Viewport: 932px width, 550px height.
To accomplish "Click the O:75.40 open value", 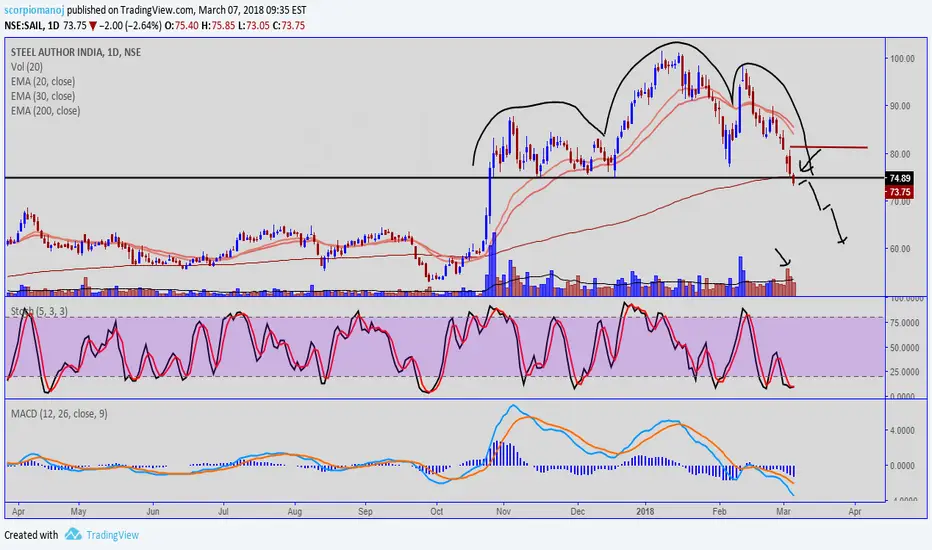I will tap(182, 26).
